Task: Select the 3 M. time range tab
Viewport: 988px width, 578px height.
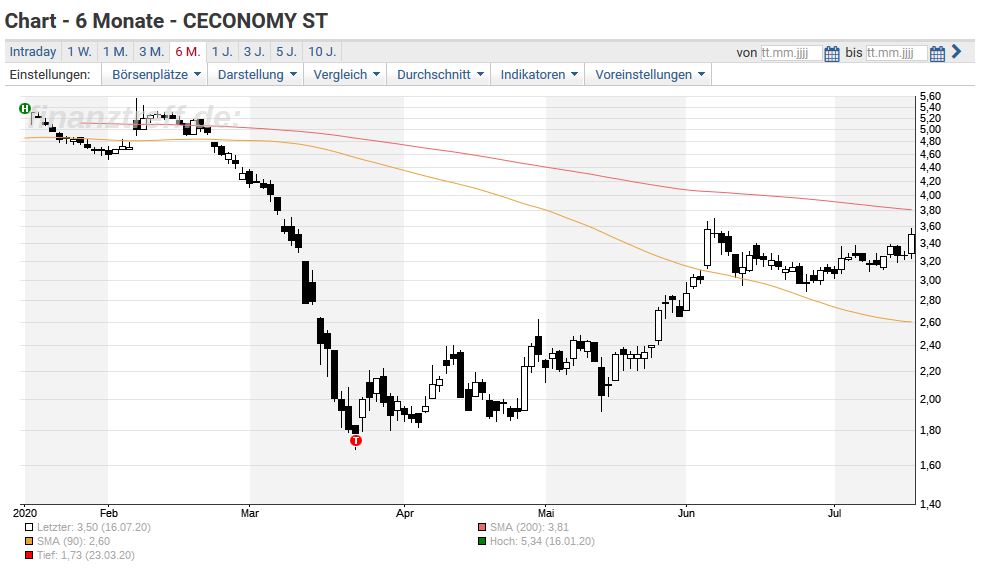Action: [x=151, y=52]
